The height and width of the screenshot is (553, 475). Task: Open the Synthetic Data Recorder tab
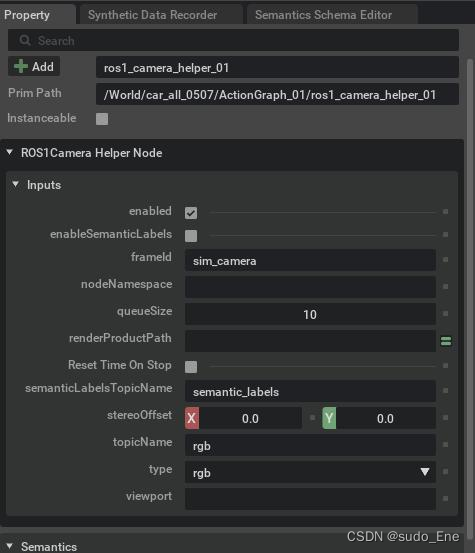(x=161, y=15)
